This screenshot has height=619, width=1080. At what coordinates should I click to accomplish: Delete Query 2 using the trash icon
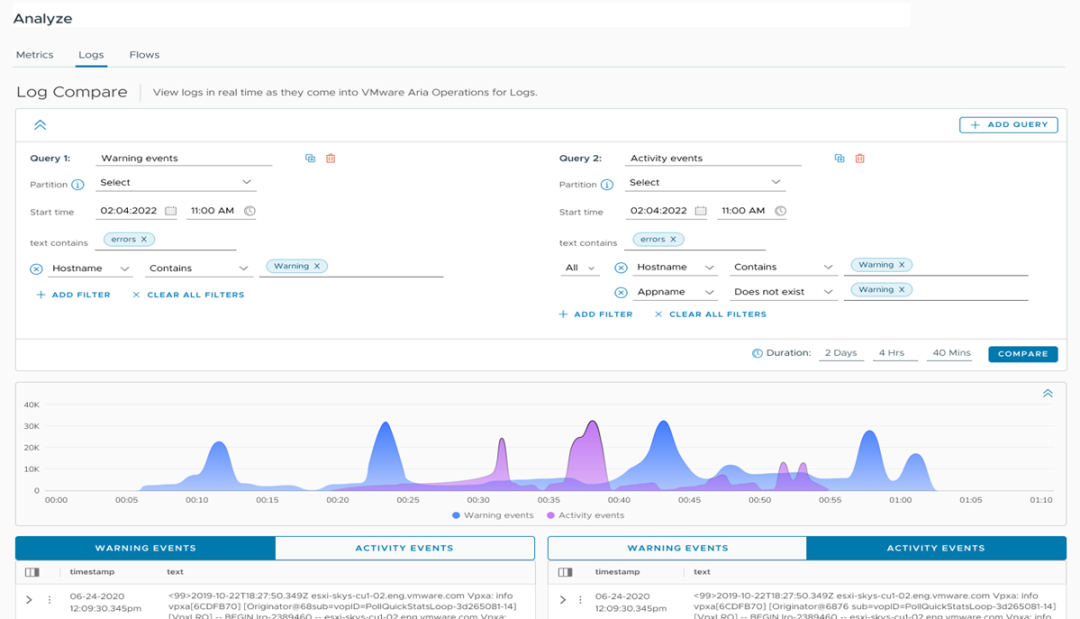[x=860, y=158]
